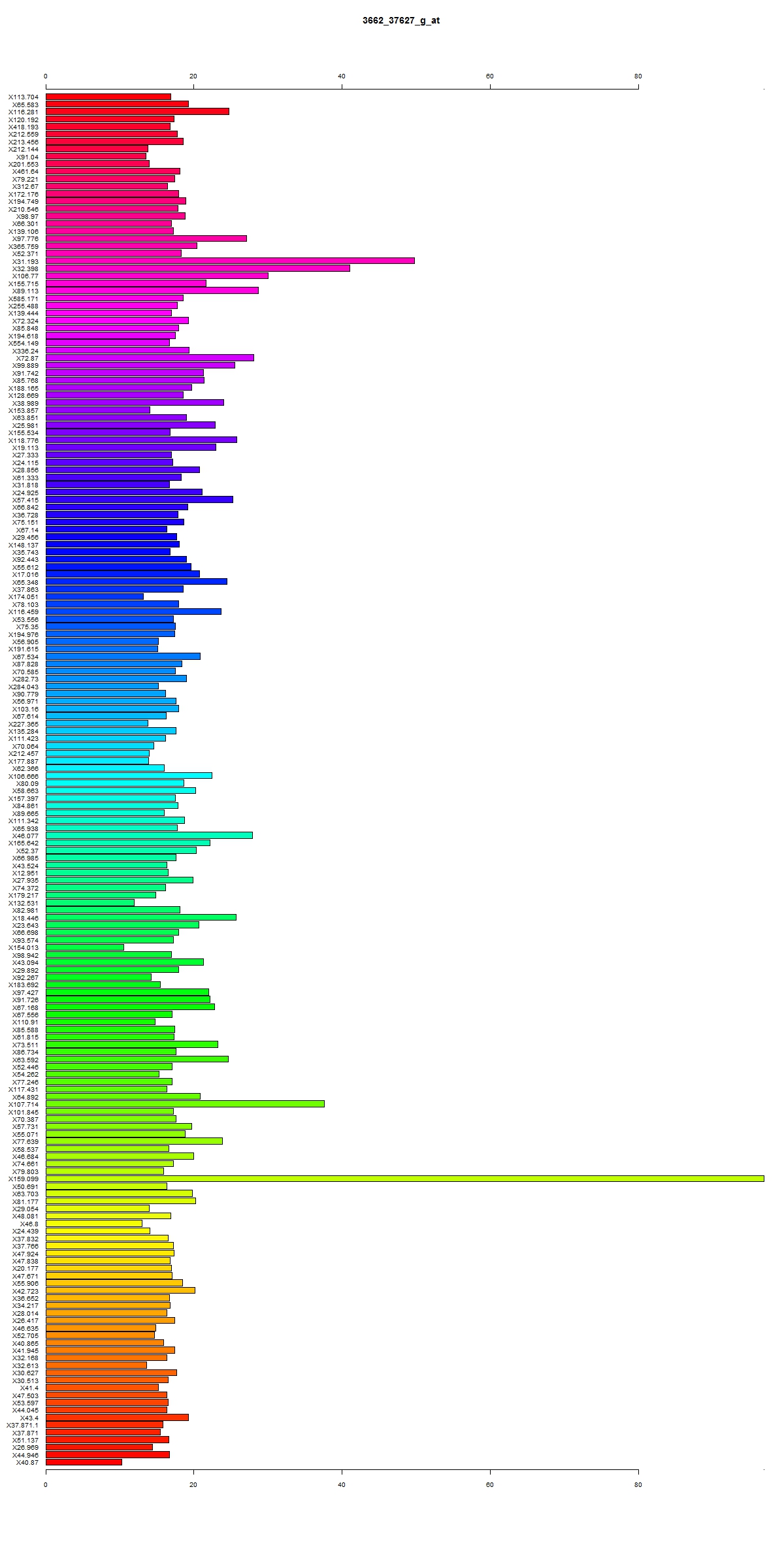Select label X91.04
The height and width of the screenshot is (1568, 784).
pos(27,157)
